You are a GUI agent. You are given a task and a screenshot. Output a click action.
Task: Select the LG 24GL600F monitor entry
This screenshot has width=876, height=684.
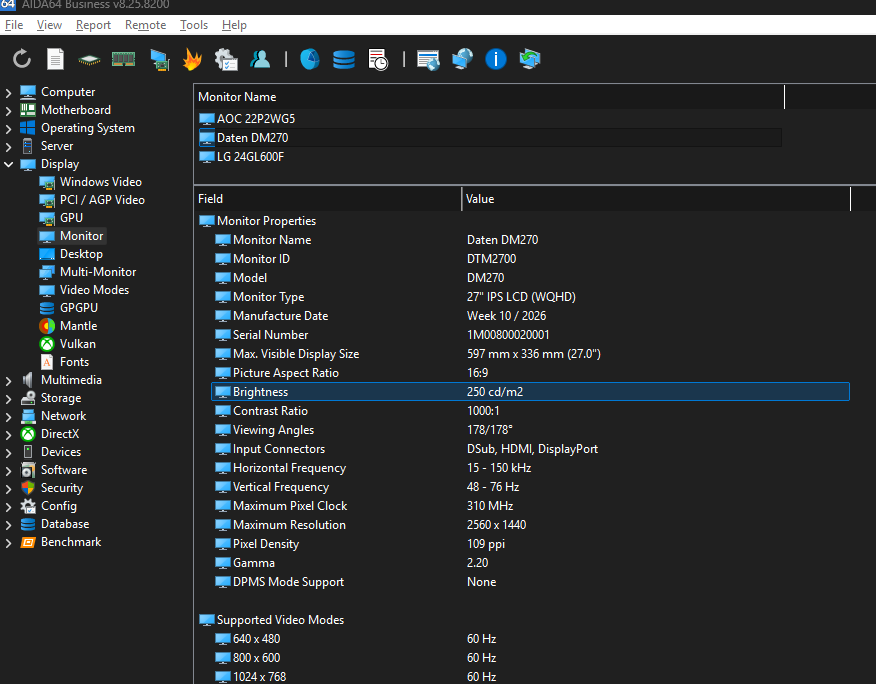pyautogui.click(x=250, y=157)
